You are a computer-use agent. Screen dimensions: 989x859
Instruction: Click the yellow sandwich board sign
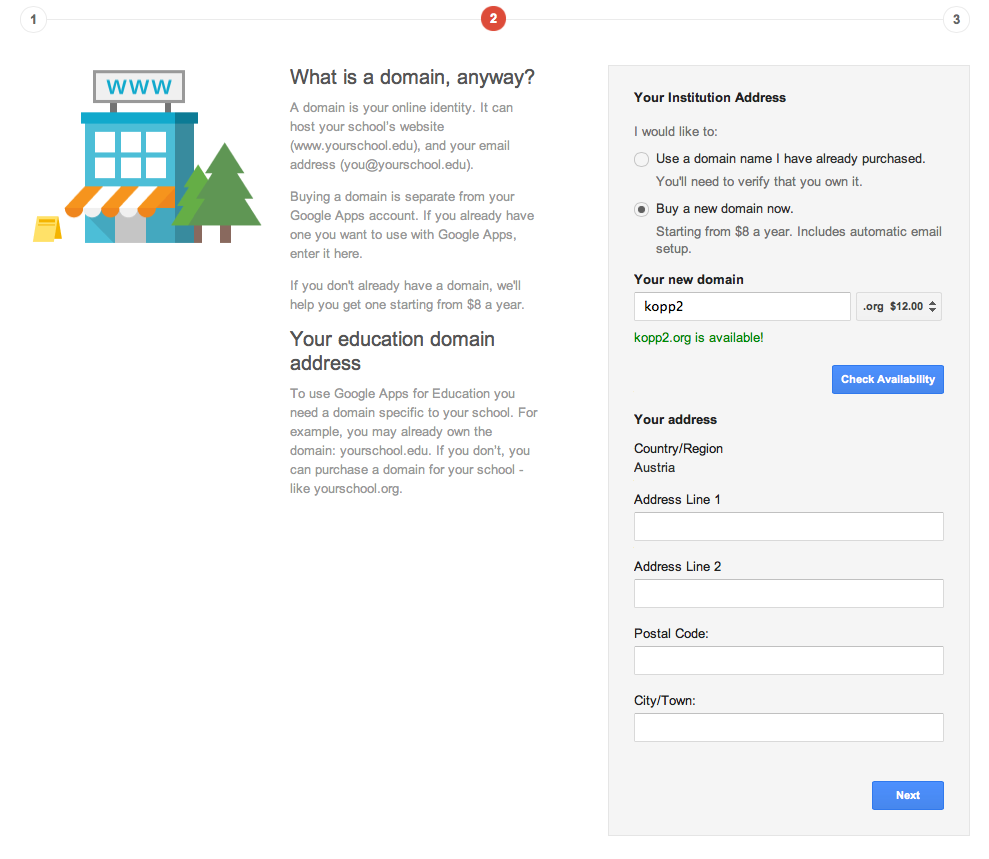click(47, 228)
